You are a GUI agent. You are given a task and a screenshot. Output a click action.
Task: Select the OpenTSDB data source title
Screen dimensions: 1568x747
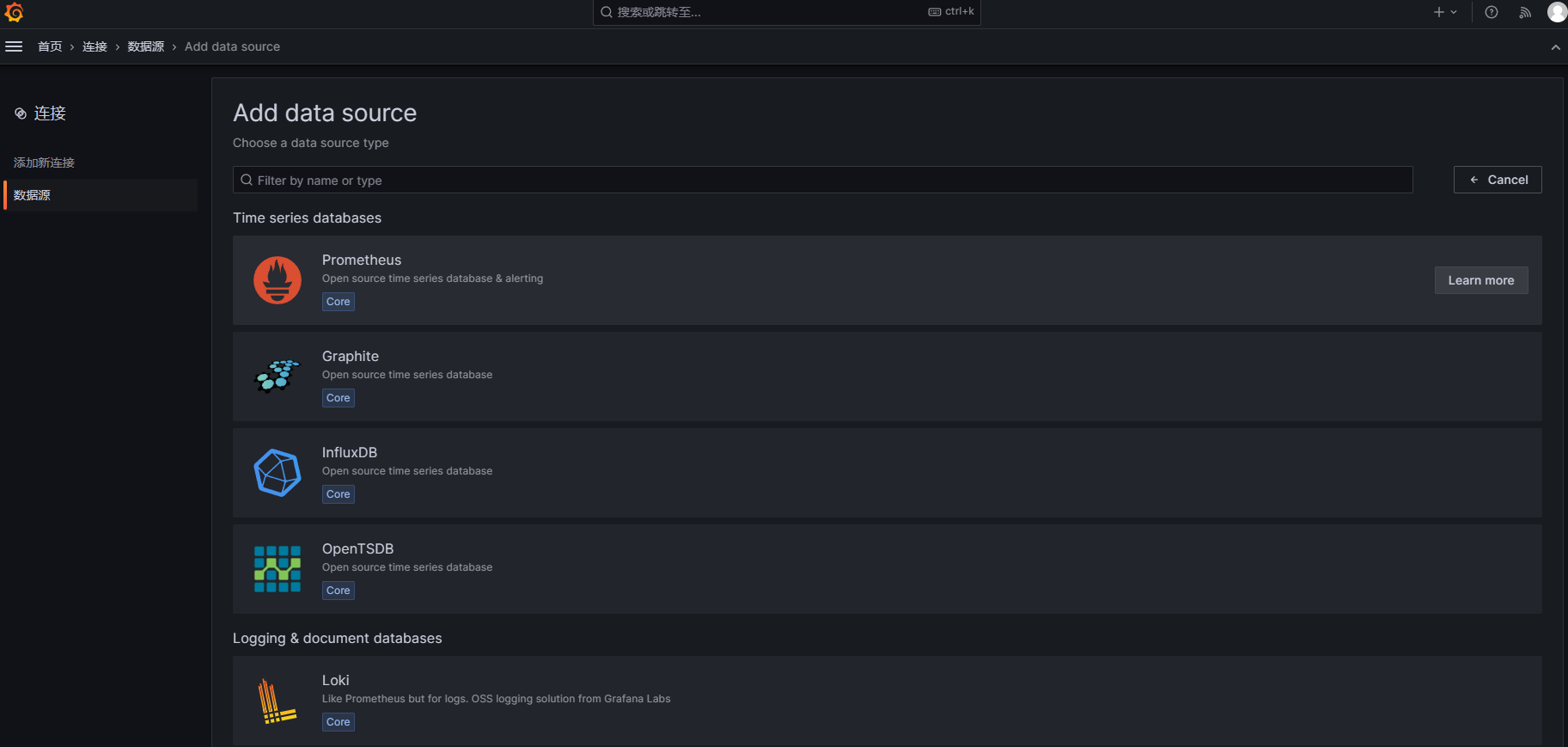click(x=358, y=548)
